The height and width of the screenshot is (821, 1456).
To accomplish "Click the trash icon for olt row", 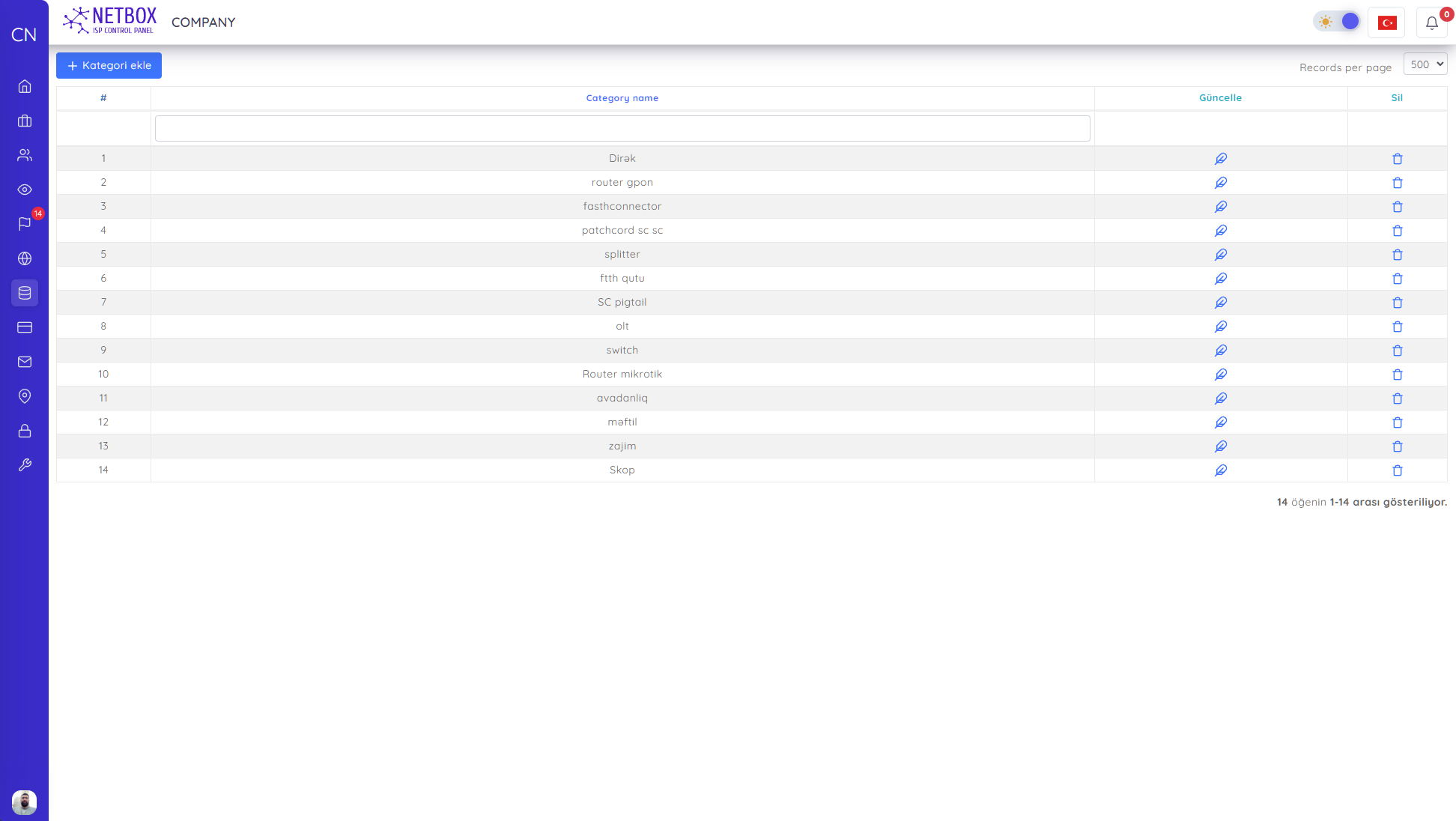I will pos(1397,327).
